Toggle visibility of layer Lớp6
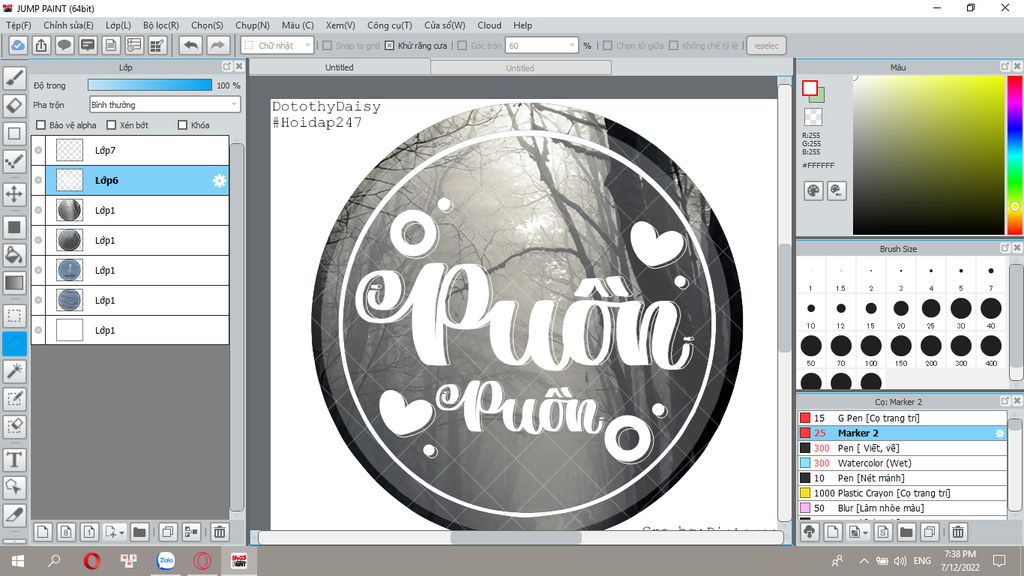Viewport: 1024px width, 576px height. tap(39, 180)
